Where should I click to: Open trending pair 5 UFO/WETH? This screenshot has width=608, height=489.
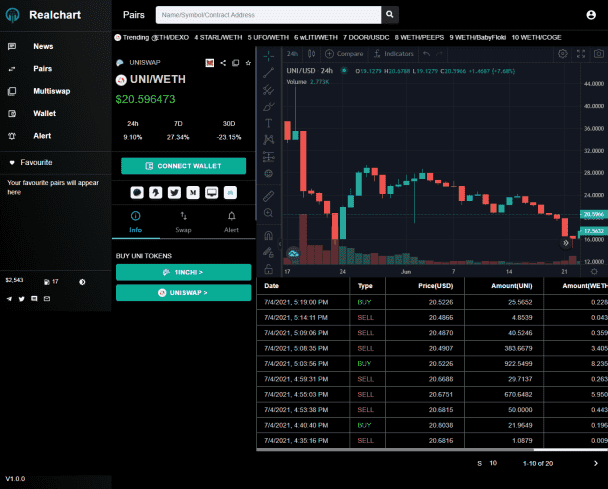[268, 38]
